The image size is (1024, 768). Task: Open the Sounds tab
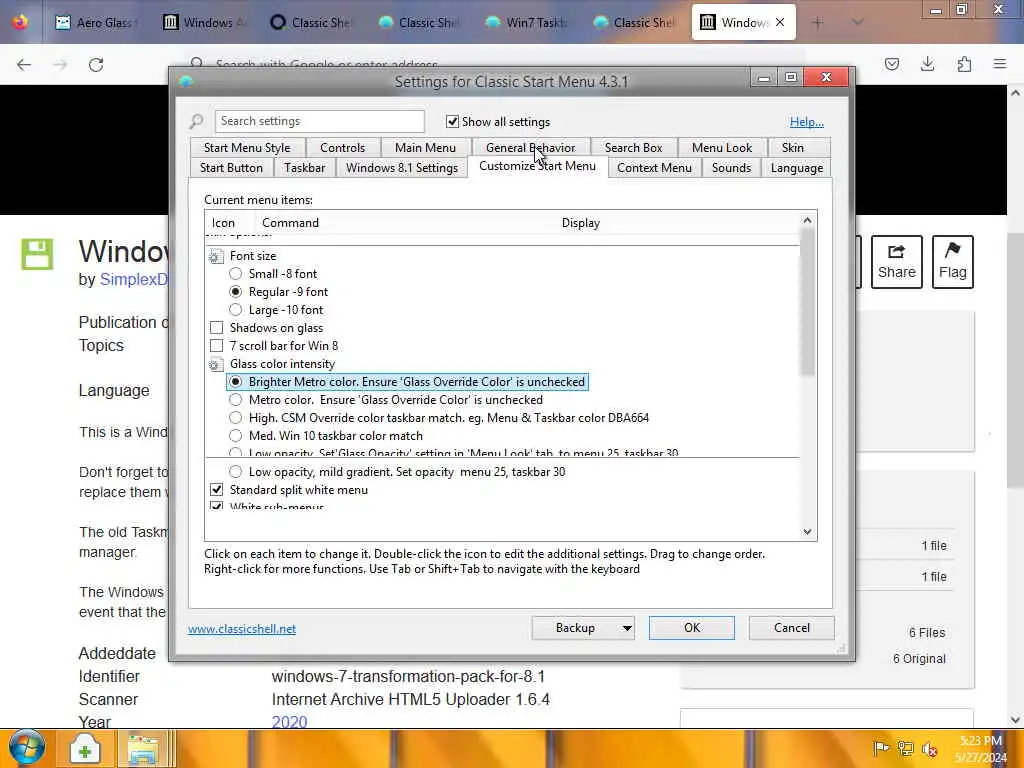point(731,168)
